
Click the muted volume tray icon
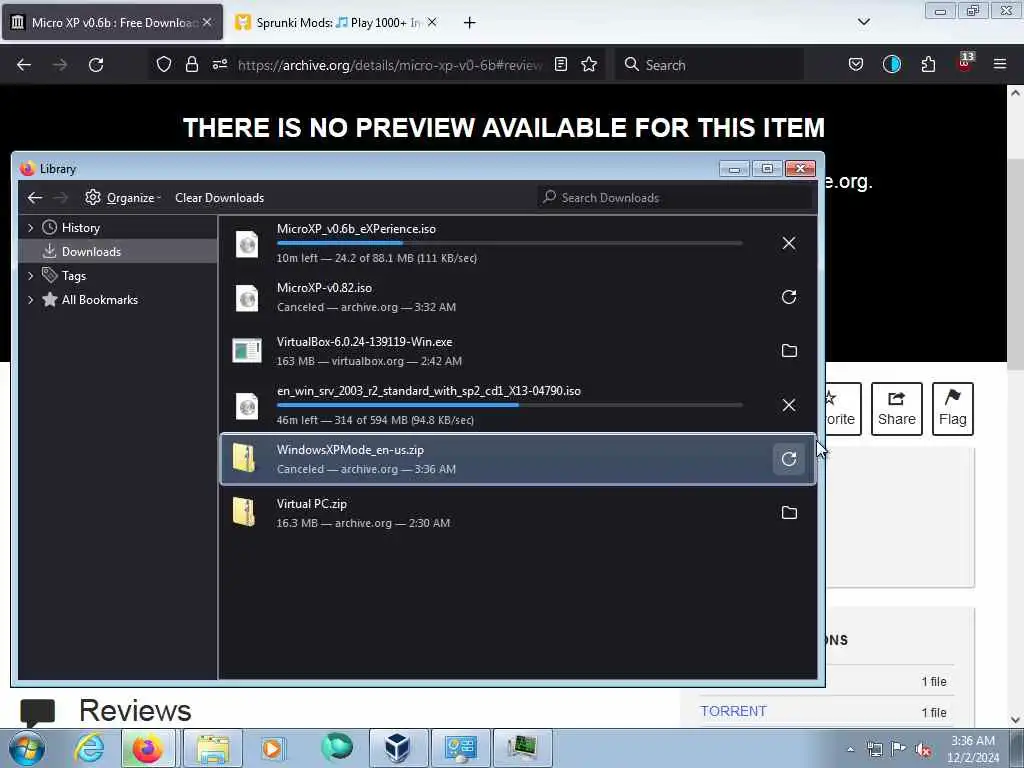923,750
